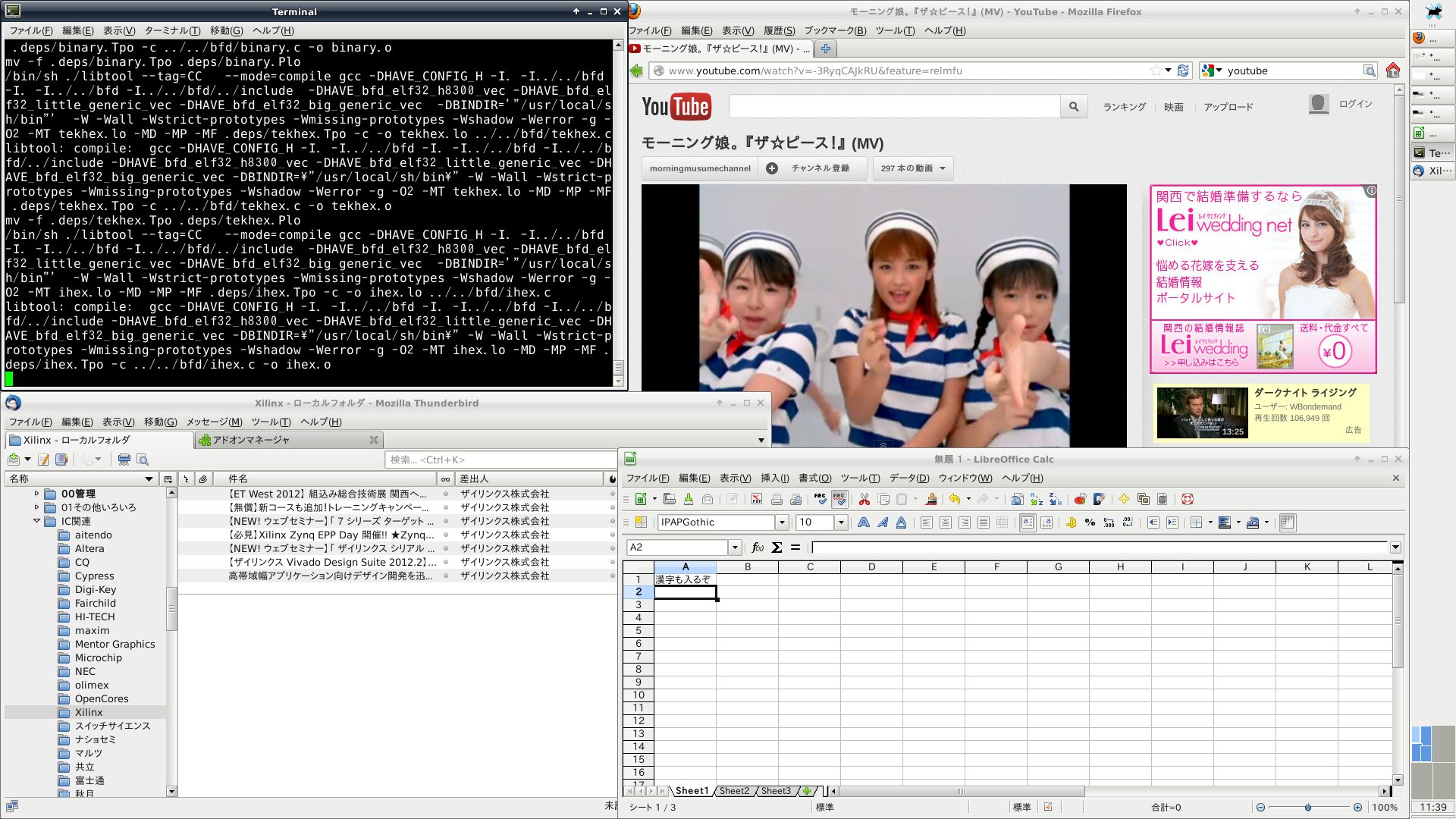Click the ランキング link on YouTube
The height and width of the screenshot is (819, 1456).
[x=1124, y=107]
